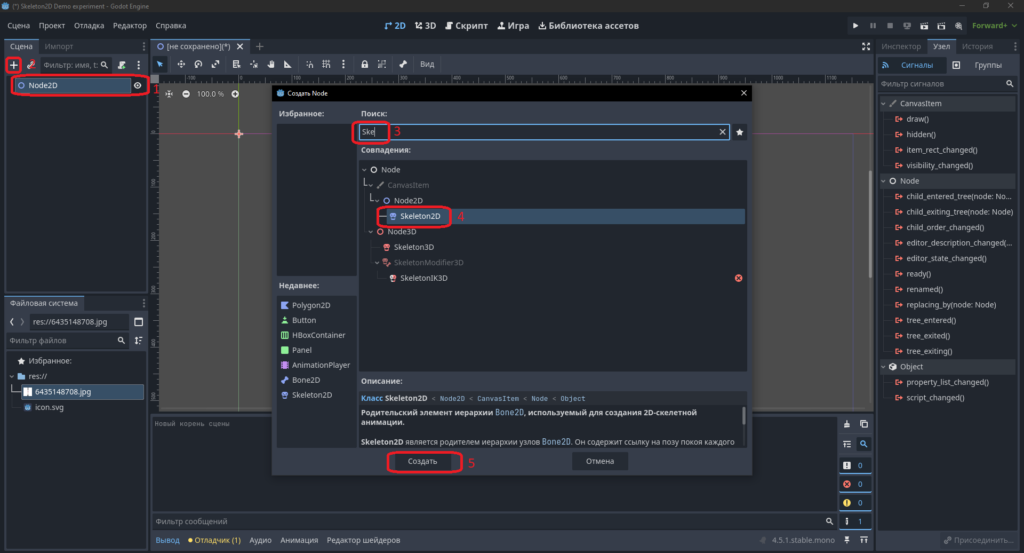Viewport: 1024px width, 553px height.
Task: Switch to История tab
Action: [977, 46]
